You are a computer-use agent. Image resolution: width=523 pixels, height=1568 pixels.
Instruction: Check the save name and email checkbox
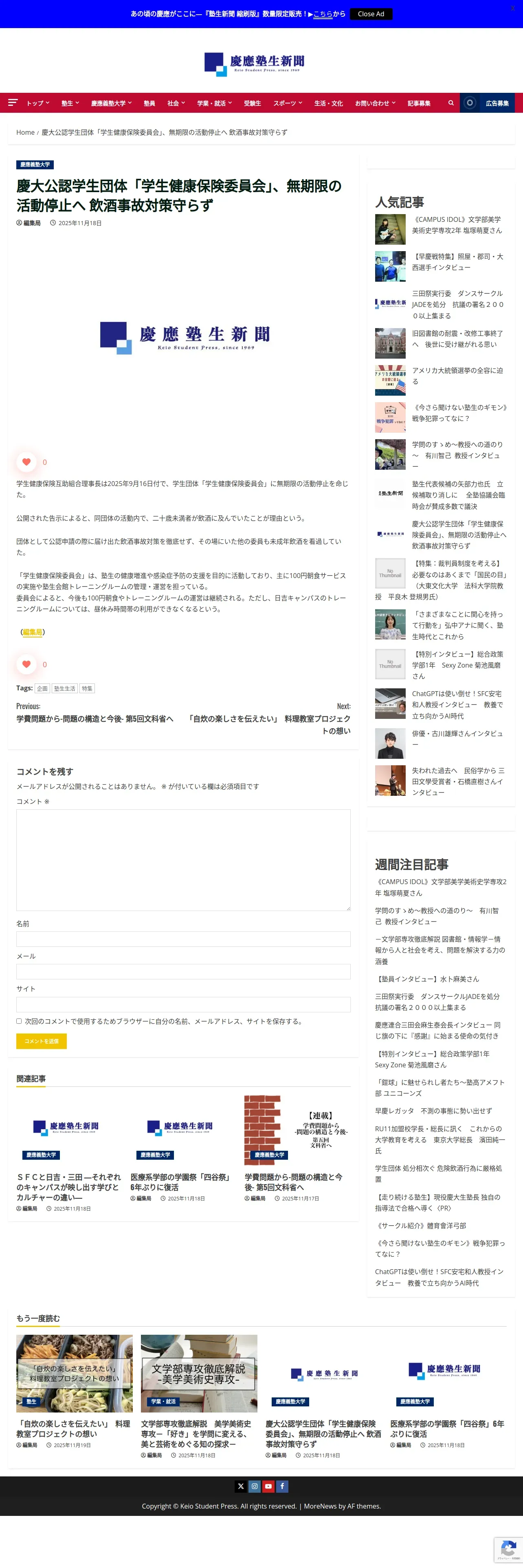pos(19,1021)
